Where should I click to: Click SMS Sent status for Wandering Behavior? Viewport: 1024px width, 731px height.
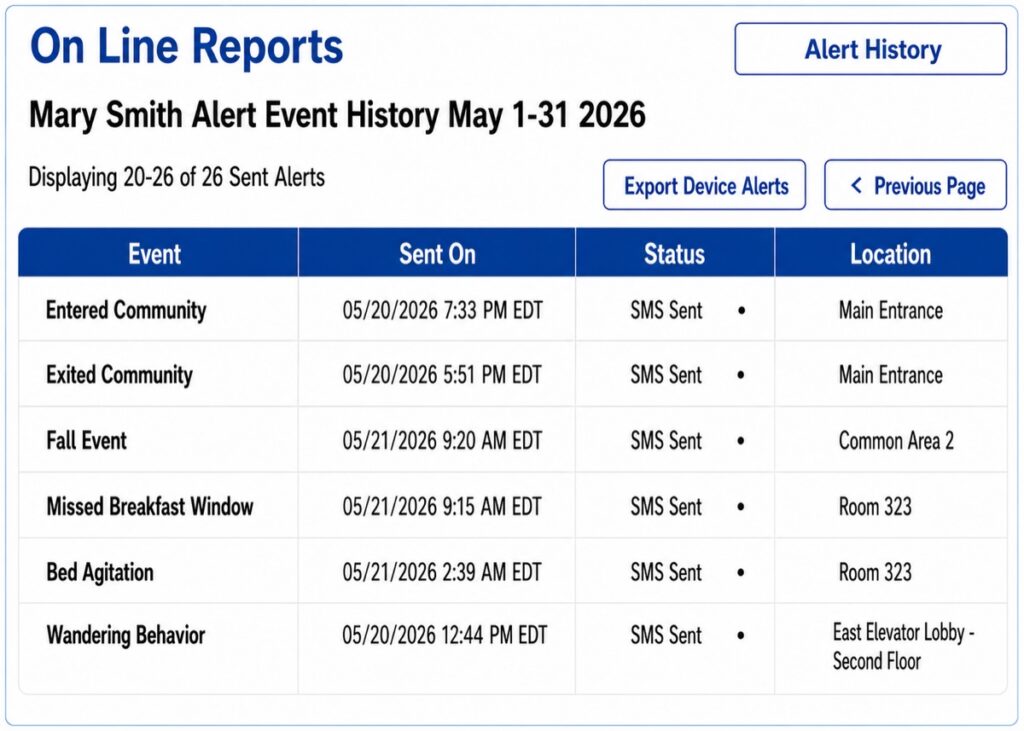click(x=666, y=635)
